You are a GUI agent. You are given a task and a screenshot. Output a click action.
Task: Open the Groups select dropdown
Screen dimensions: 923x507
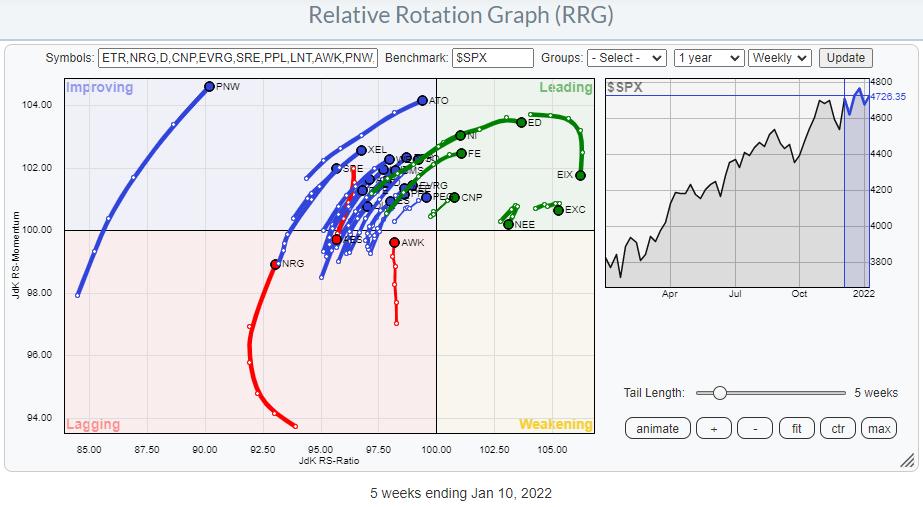[x=626, y=58]
